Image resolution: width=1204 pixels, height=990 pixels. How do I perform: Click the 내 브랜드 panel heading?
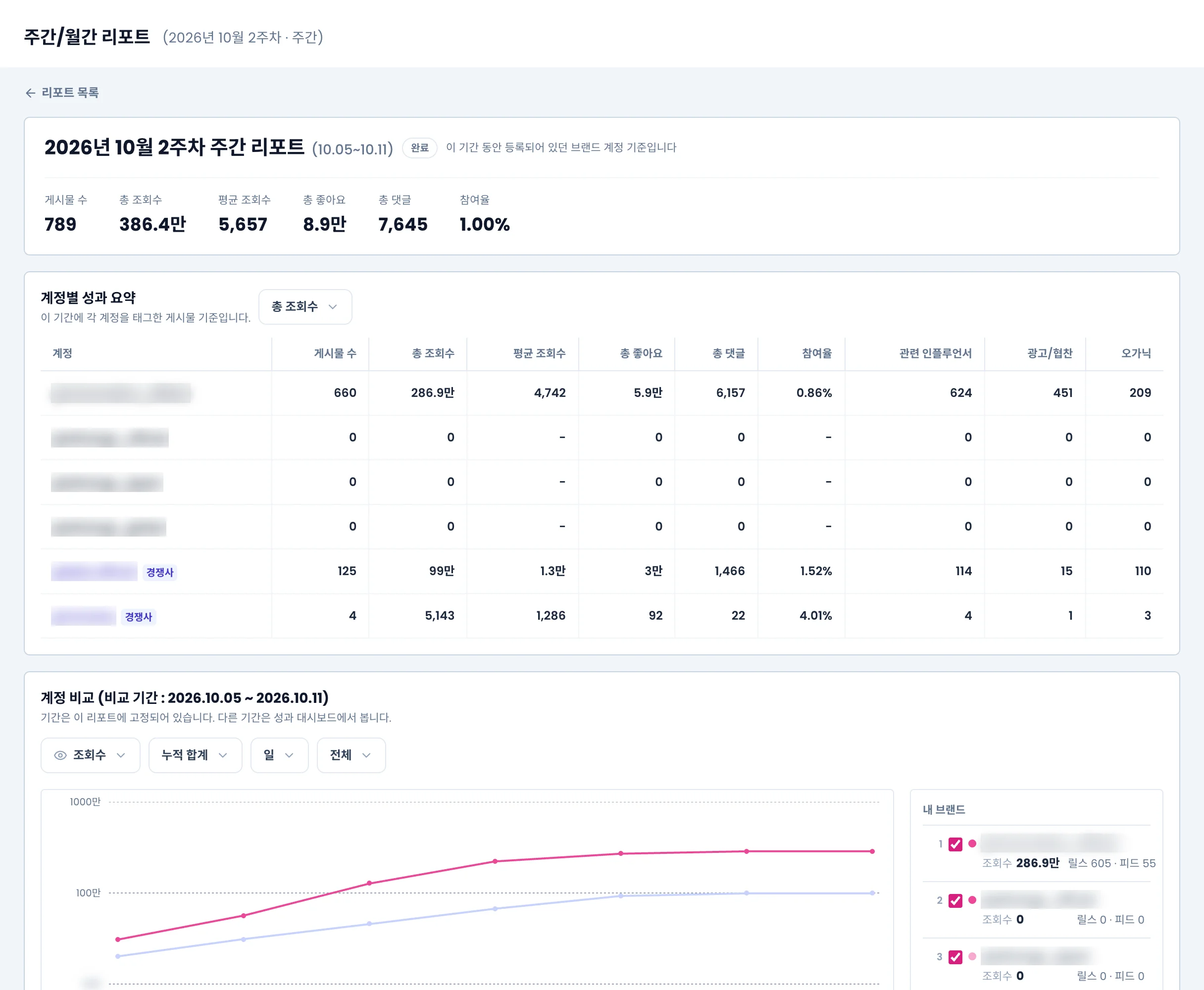tap(944, 810)
